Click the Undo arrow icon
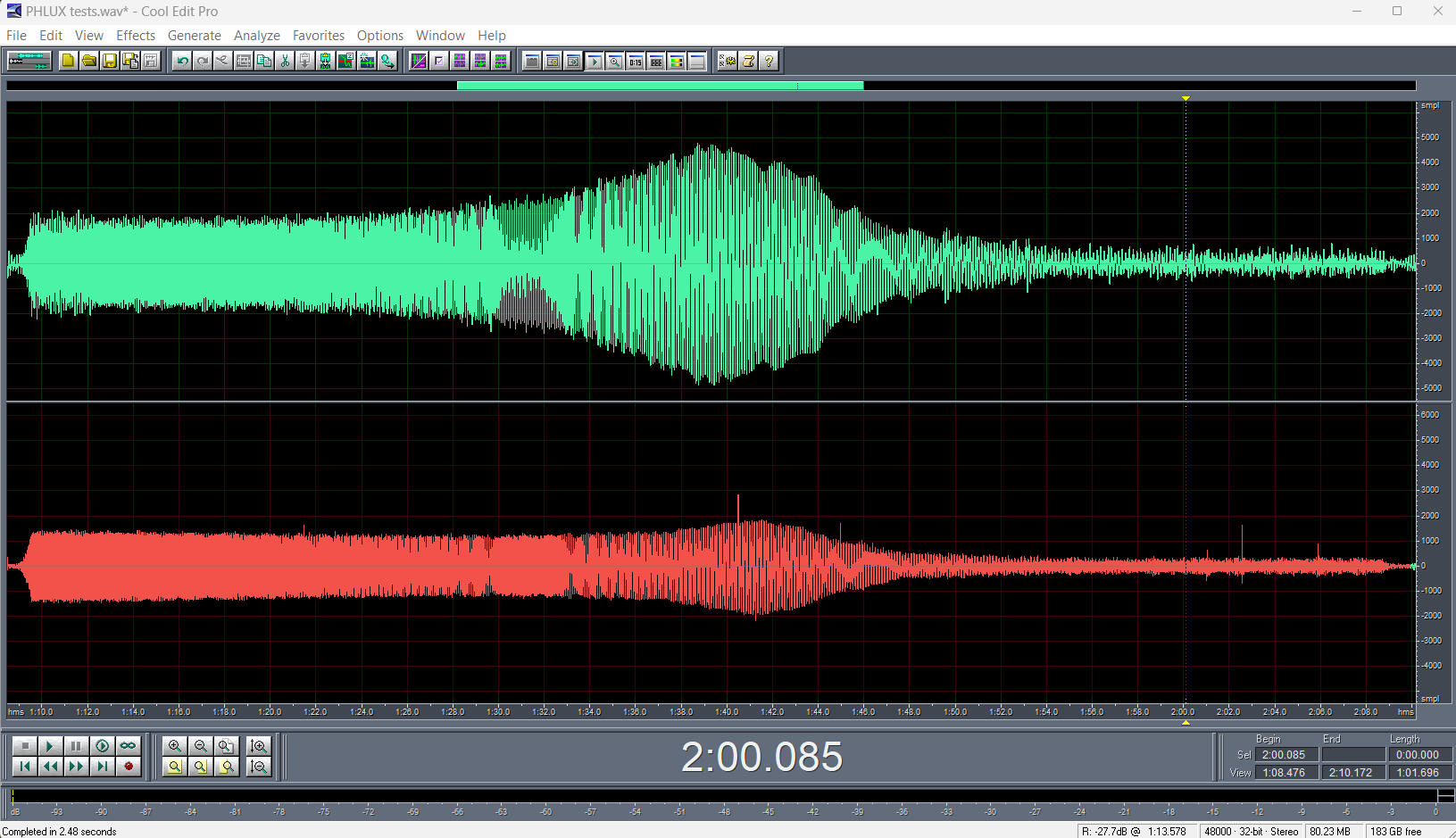The width and height of the screenshot is (1456, 838). click(x=182, y=61)
